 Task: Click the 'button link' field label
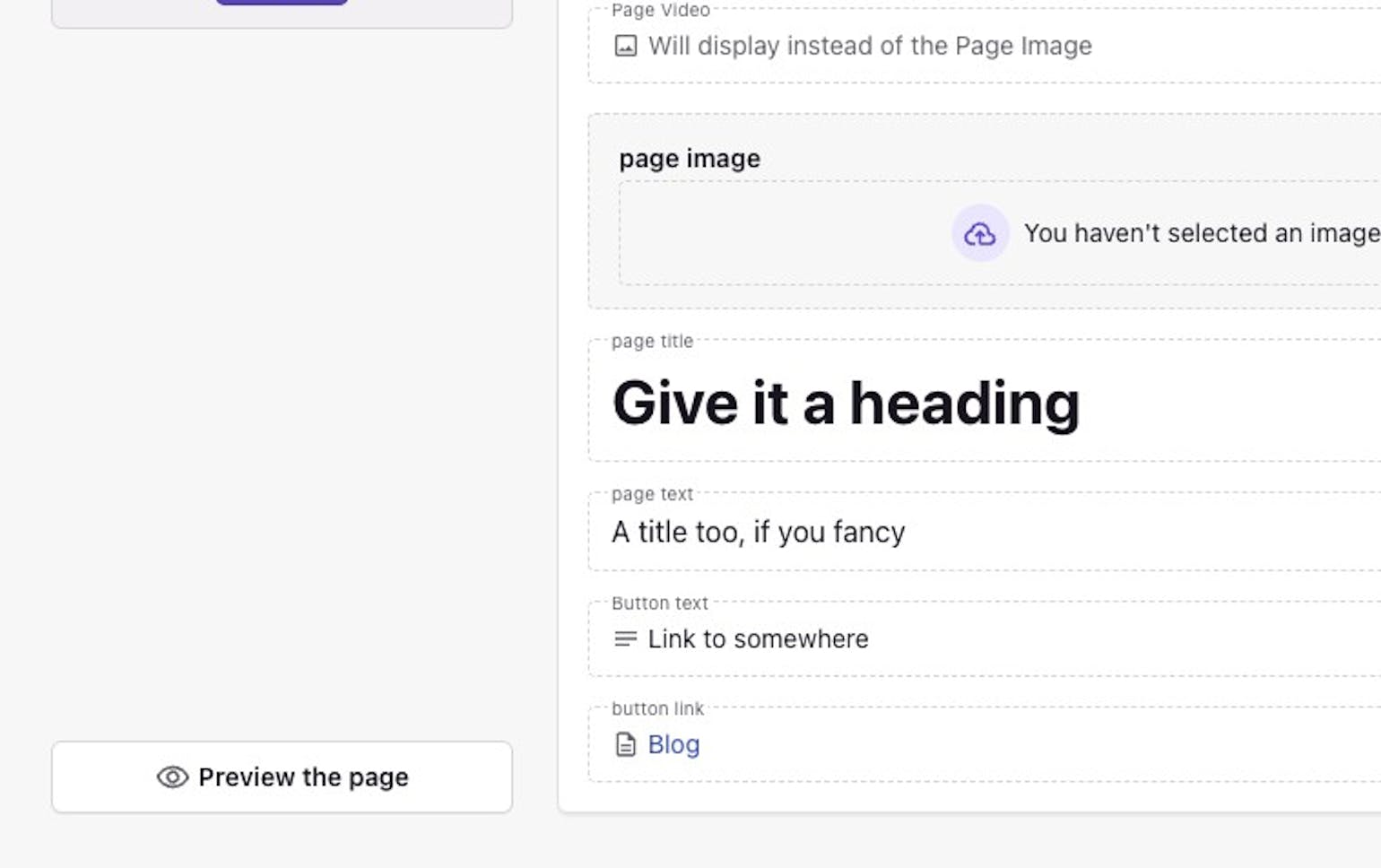pyautogui.click(x=657, y=708)
